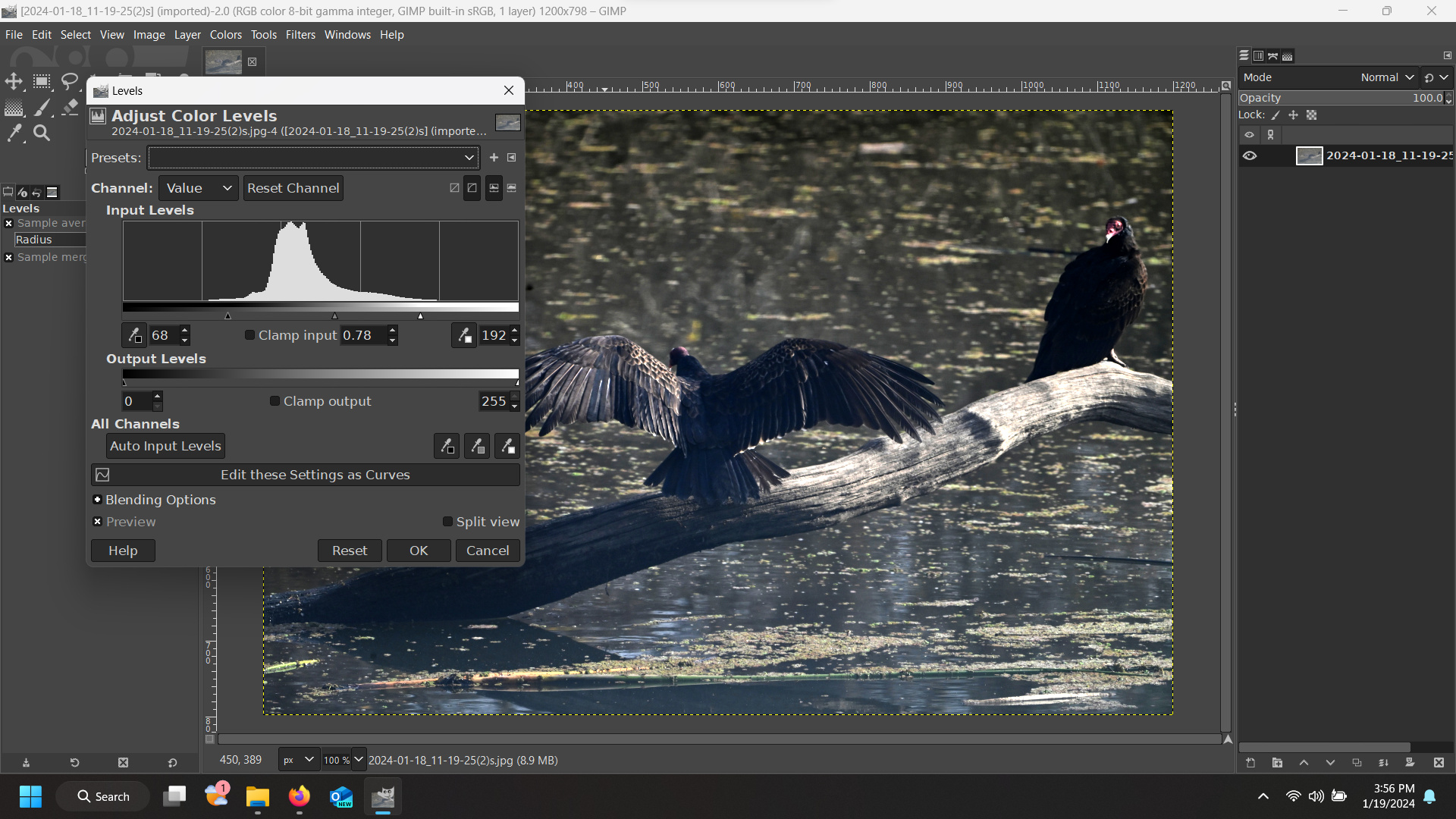Save current settings as named preset
Screen dimensions: 1456x819
(494, 158)
